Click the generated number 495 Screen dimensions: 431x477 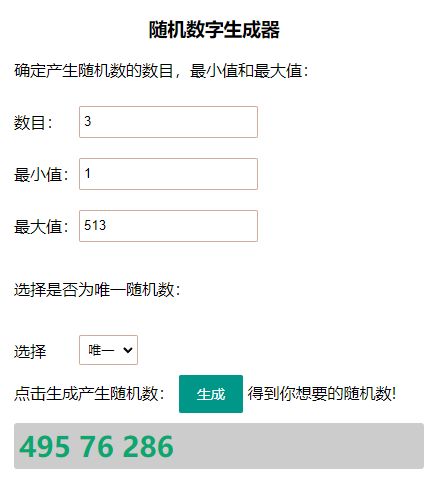[x=45, y=446]
